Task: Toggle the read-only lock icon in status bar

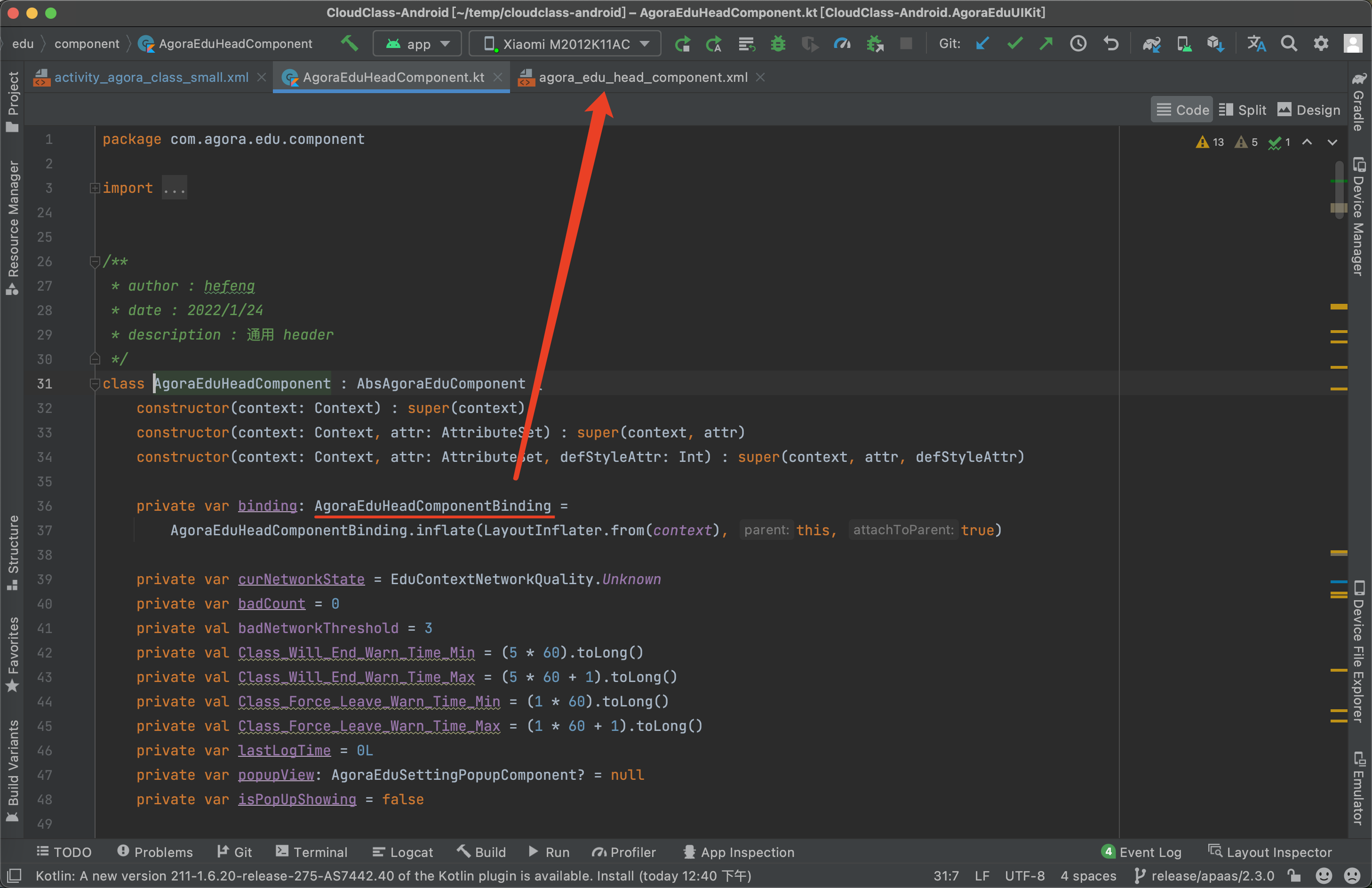Action: pyautogui.click(x=1295, y=876)
